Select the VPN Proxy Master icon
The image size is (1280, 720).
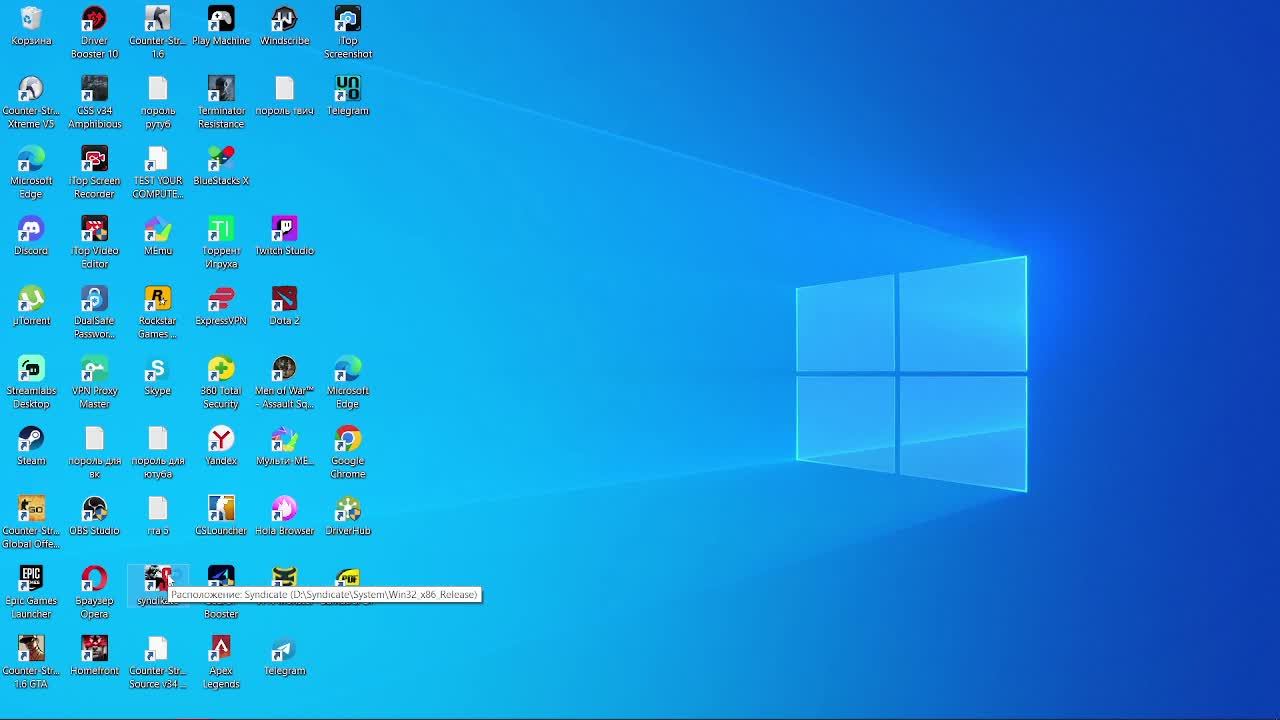(x=94, y=382)
